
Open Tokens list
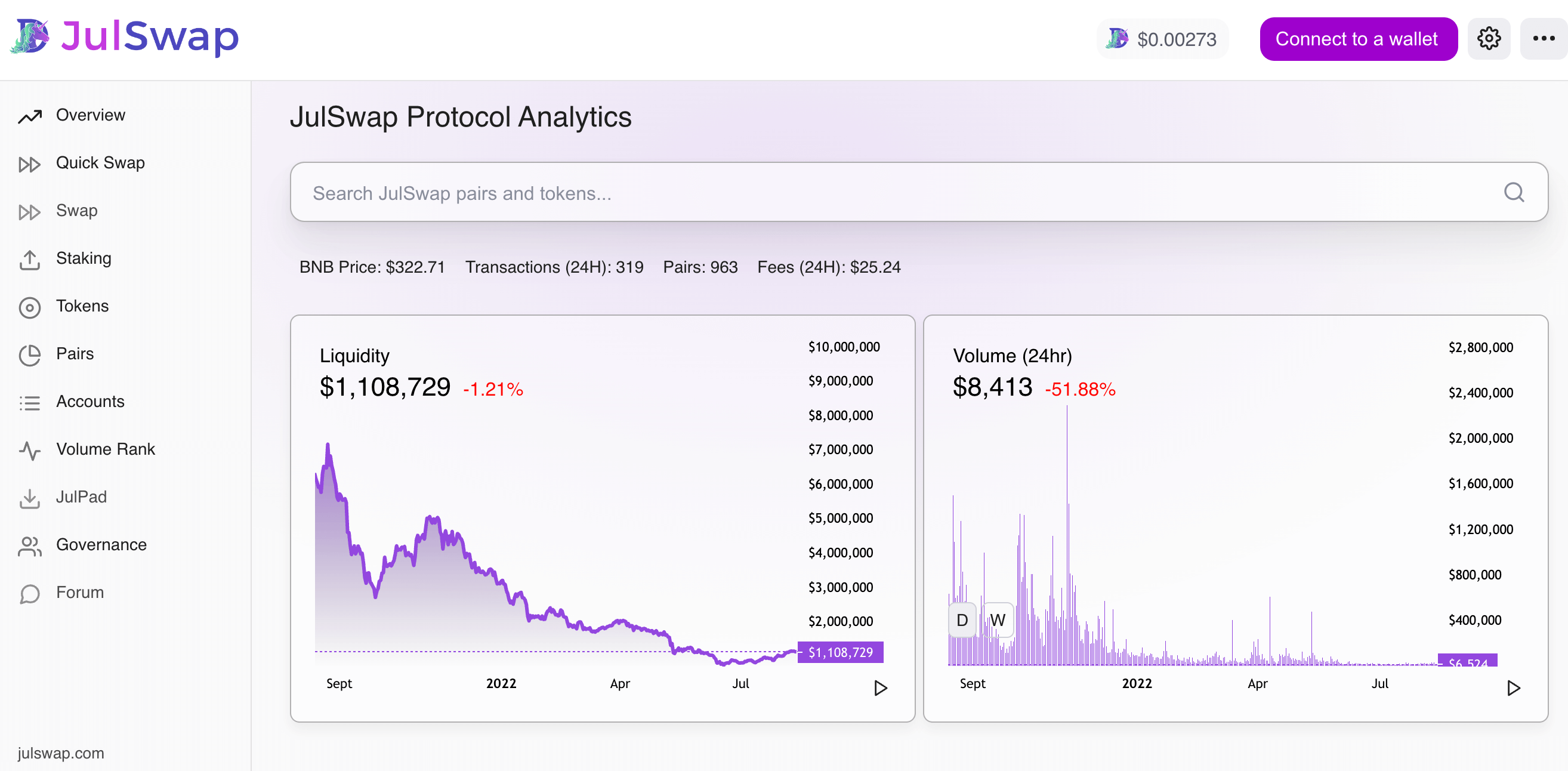click(82, 306)
